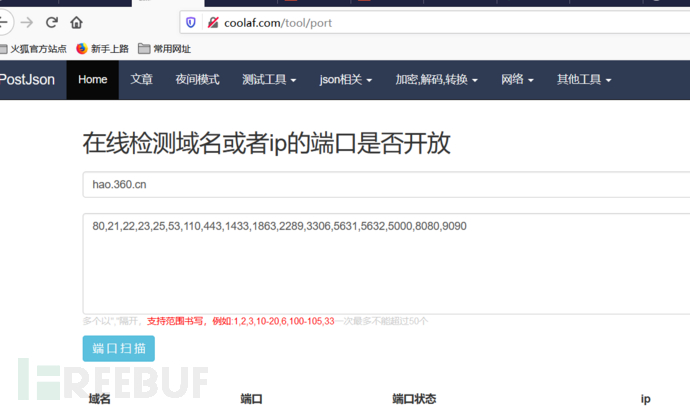690x407 pixels.
Task: Open the 火狐官方站点 bookmark
Action: point(33,49)
